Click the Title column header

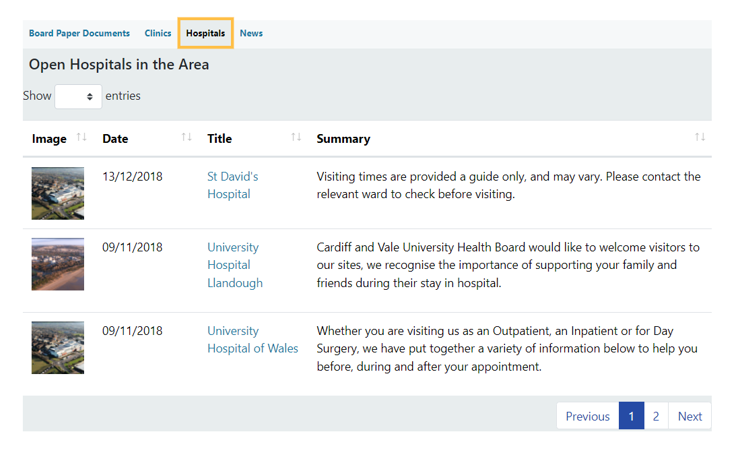(x=220, y=139)
